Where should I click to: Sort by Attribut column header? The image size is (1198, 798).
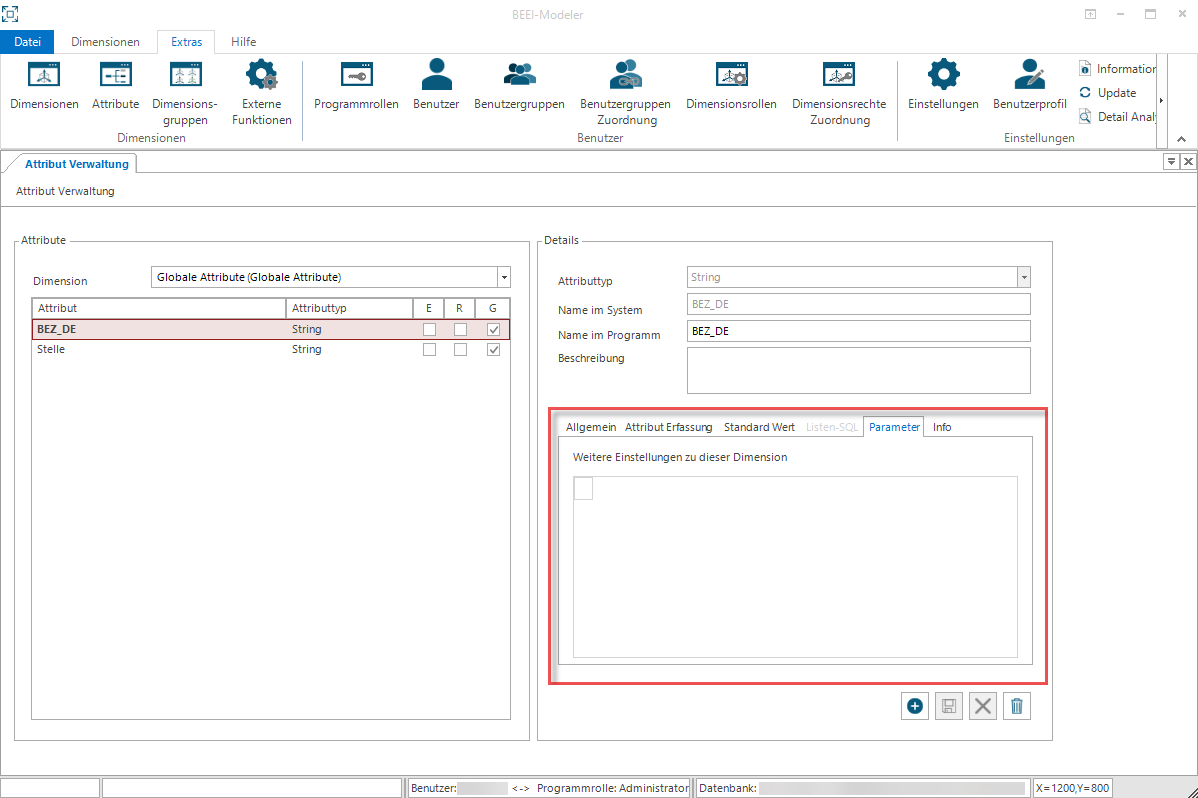(x=159, y=308)
